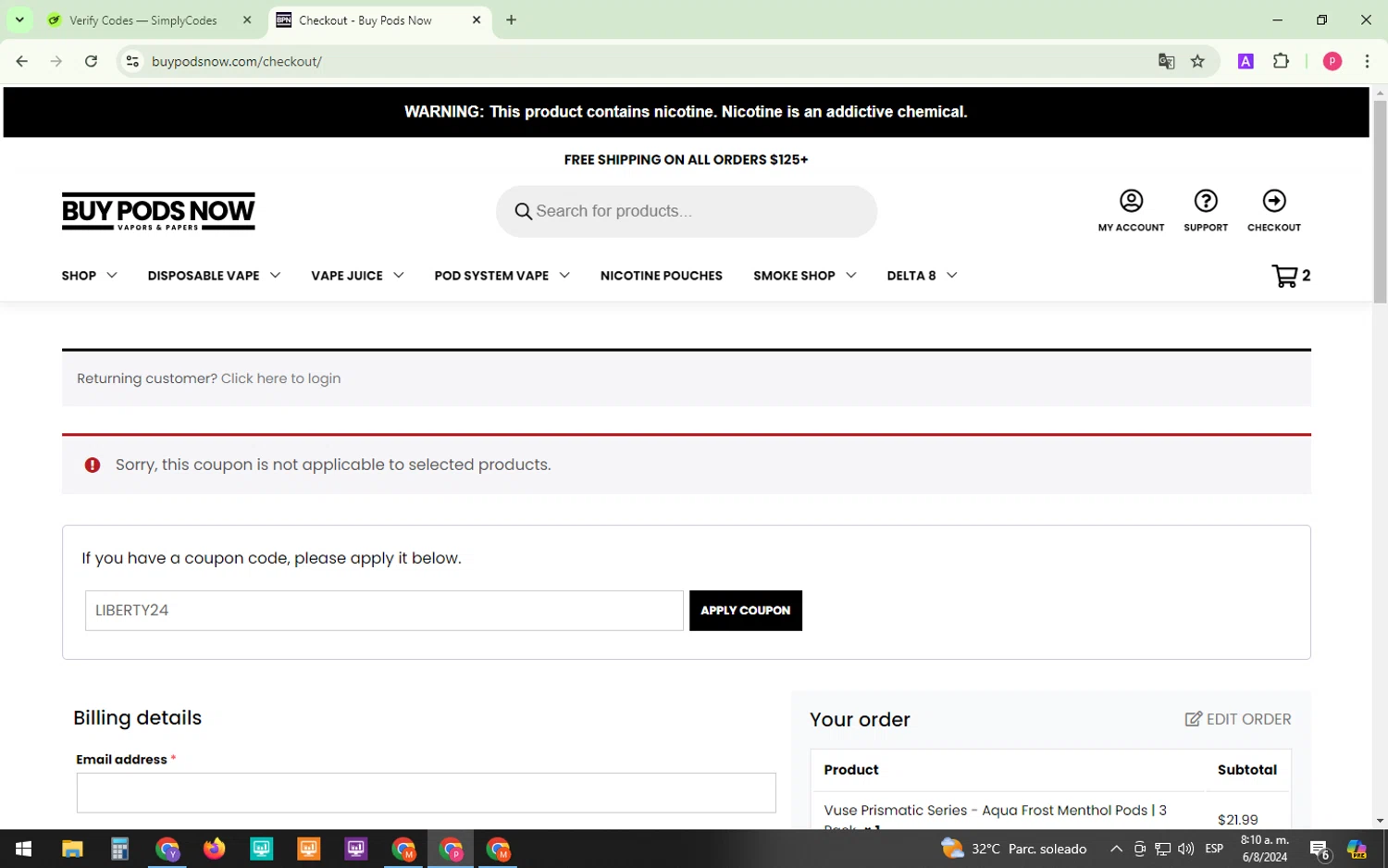Click the coupon code field containing LIBERTY24

[384, 611]
